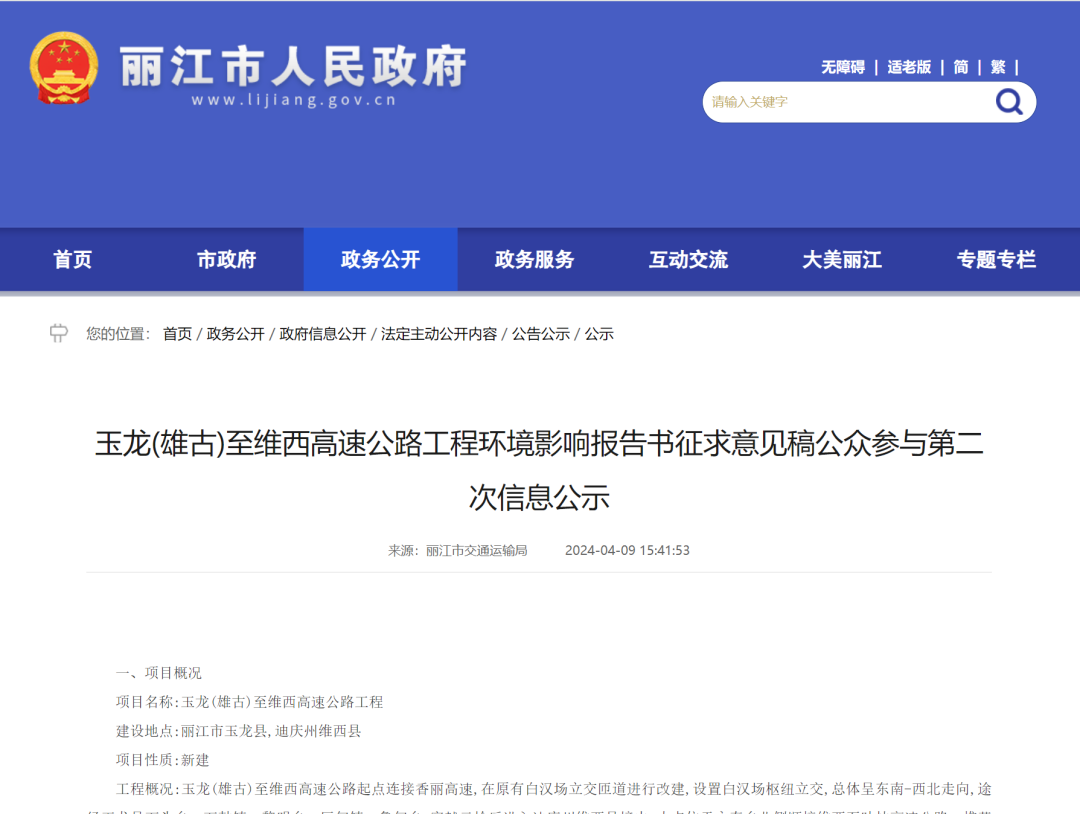Click the 丽江市人民政府 site title
The image size is (1080, 814).
[294, 66]
